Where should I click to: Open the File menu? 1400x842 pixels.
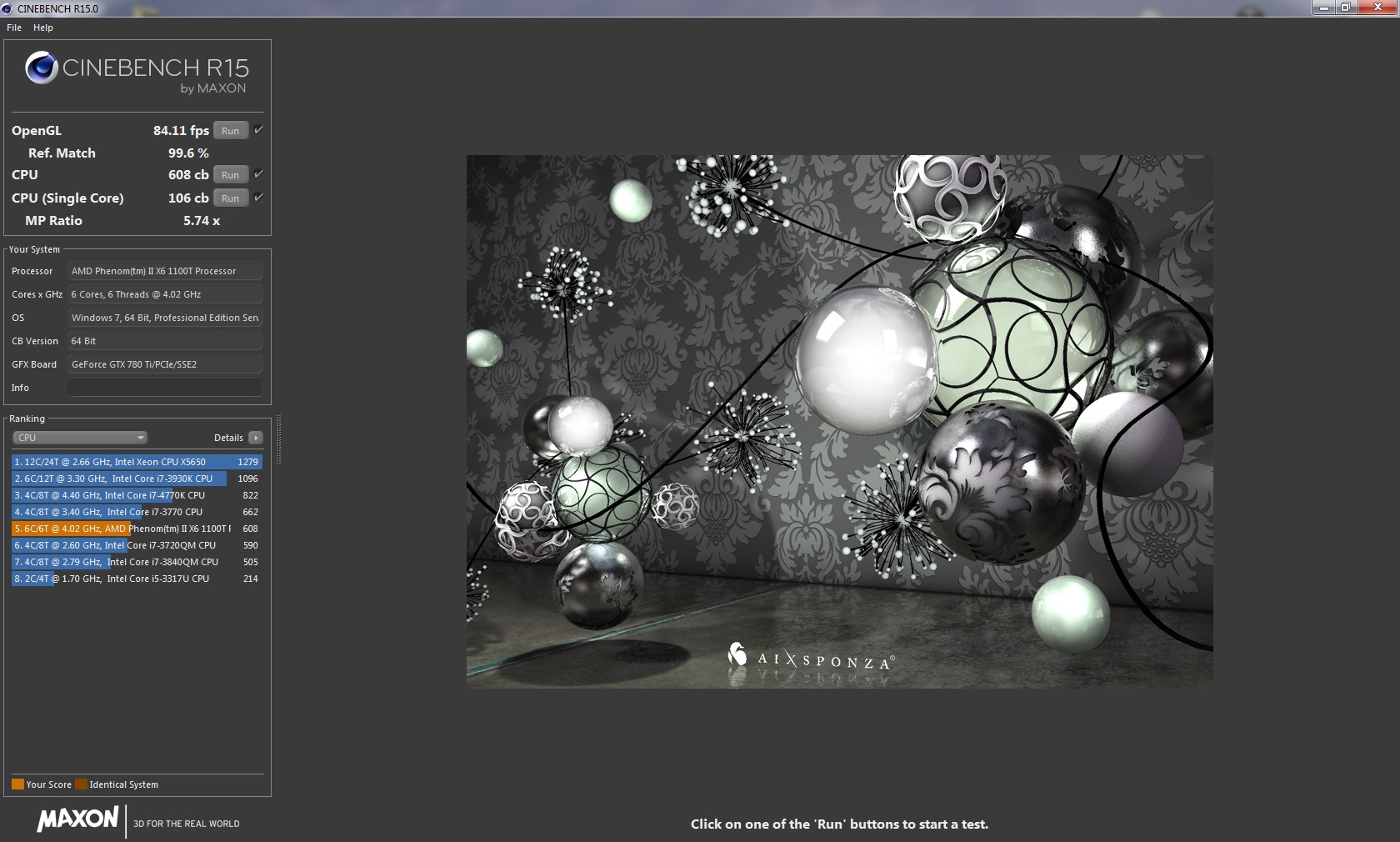(x=13, y=28)
